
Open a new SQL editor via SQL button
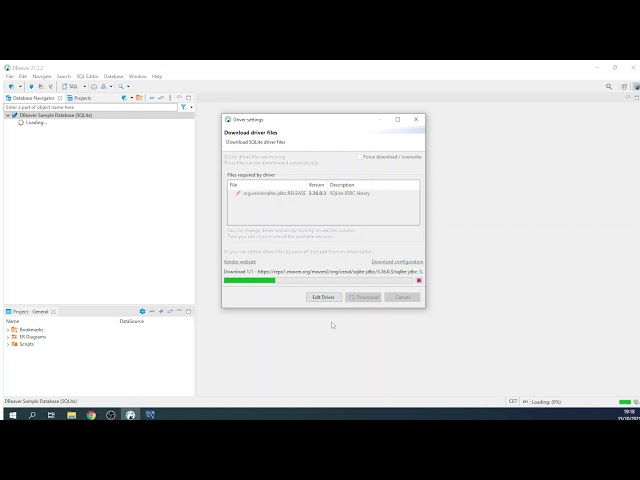(70, 87)
